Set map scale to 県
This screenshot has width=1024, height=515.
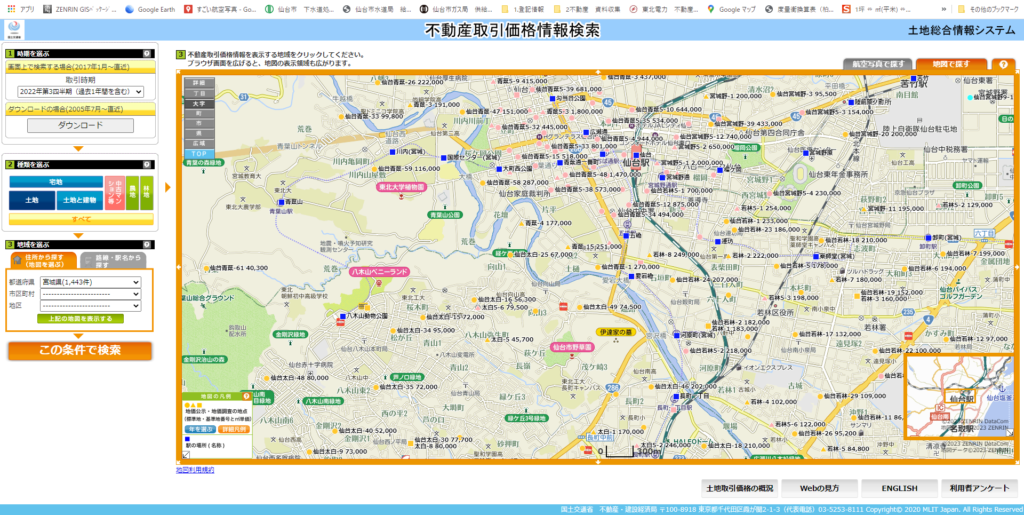[x=199, y=133]
